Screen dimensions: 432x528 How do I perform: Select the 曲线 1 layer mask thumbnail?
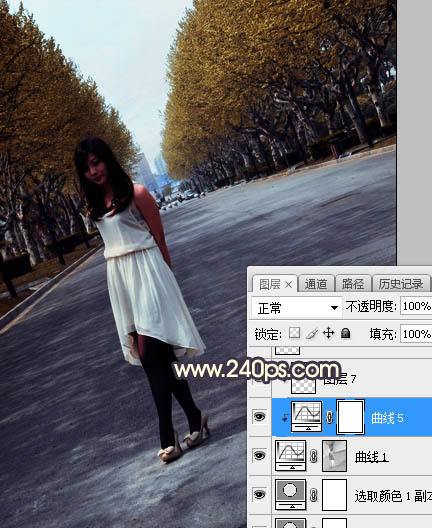point(334,456)
